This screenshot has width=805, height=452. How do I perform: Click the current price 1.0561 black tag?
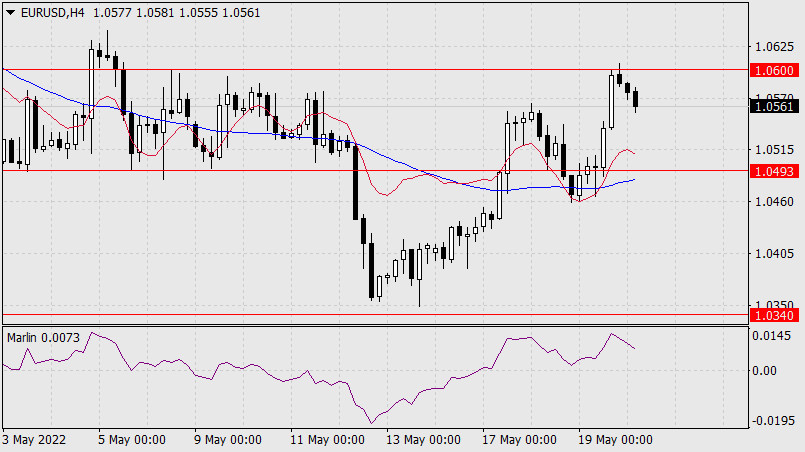point(774,106)
